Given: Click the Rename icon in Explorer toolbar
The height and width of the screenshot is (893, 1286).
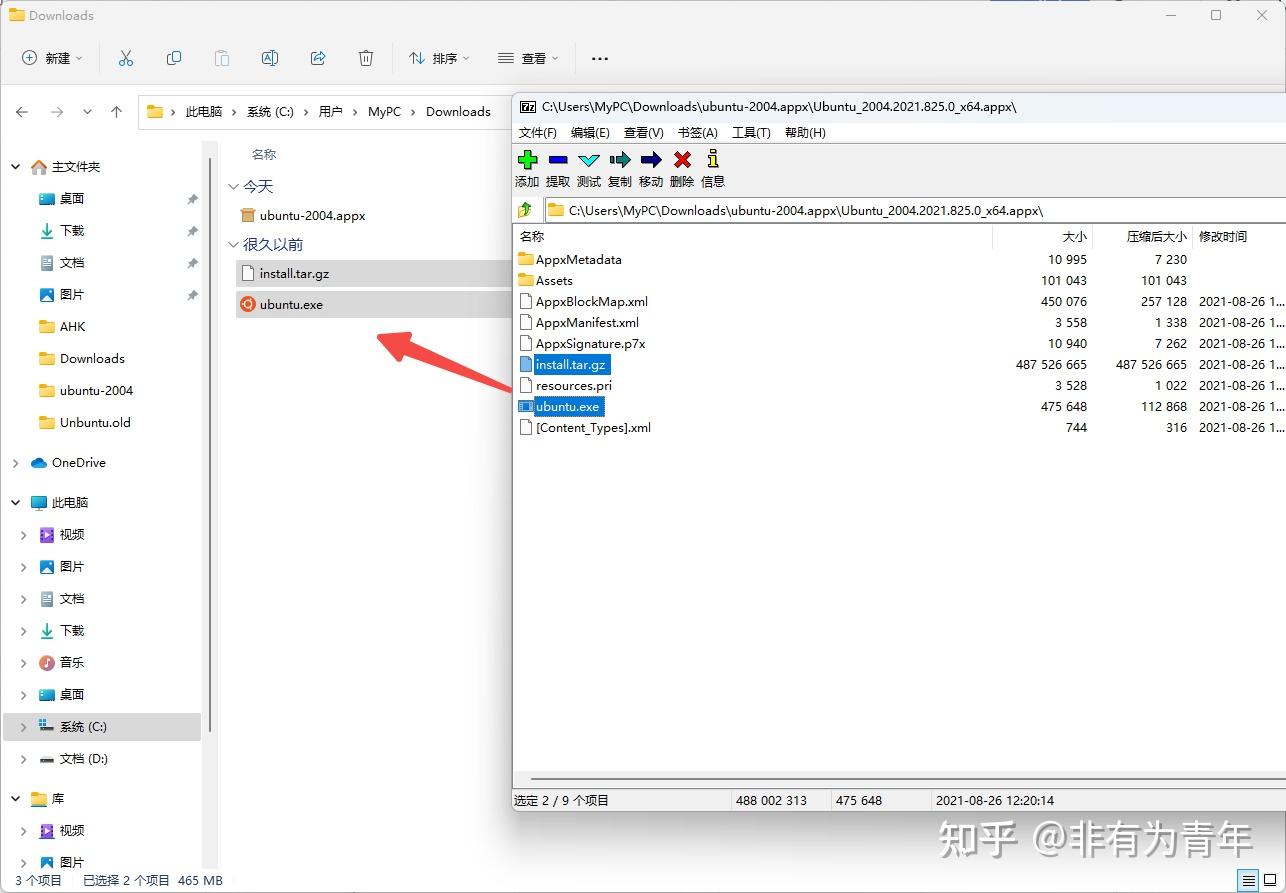Looking at the screenshot, I should [270, 58].
